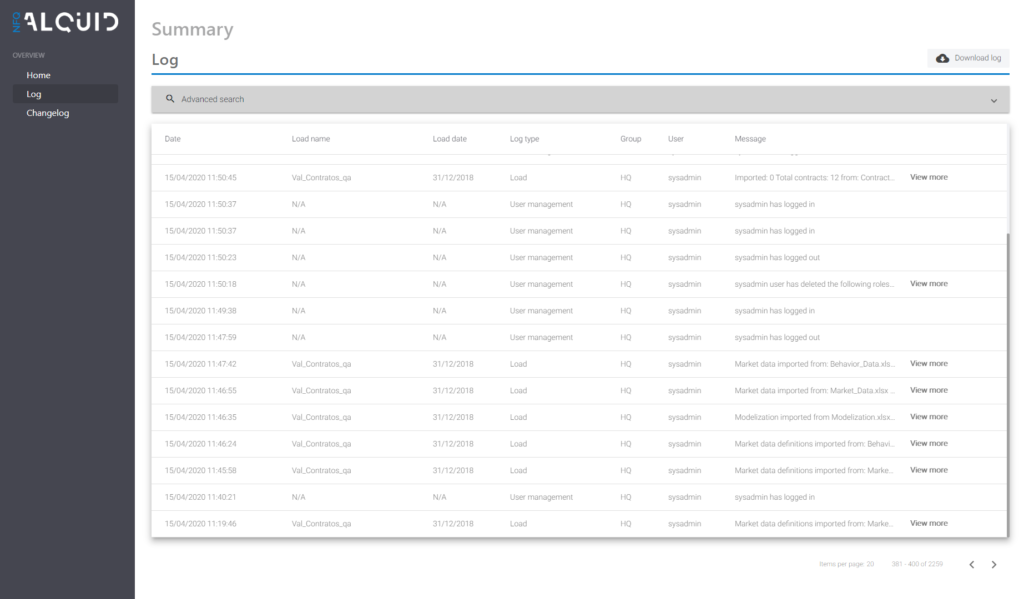Click 'User management' in the 11:50:18 row
The width and height of the screenshot is (1024, 599).
[541, 284]
